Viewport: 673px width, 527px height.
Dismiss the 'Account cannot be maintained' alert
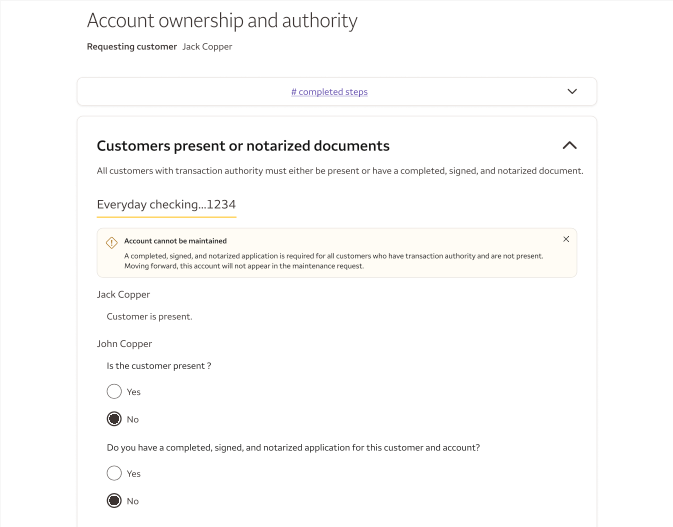566,240
